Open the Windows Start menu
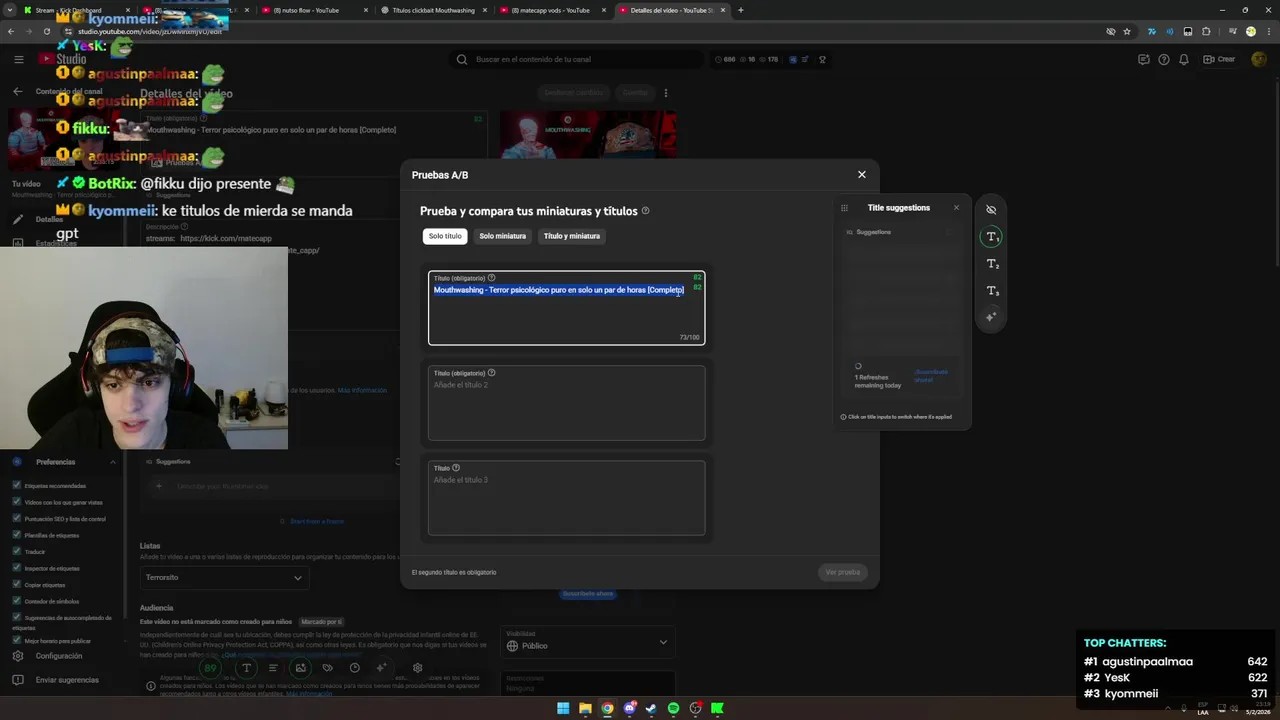 pos(563,708)
